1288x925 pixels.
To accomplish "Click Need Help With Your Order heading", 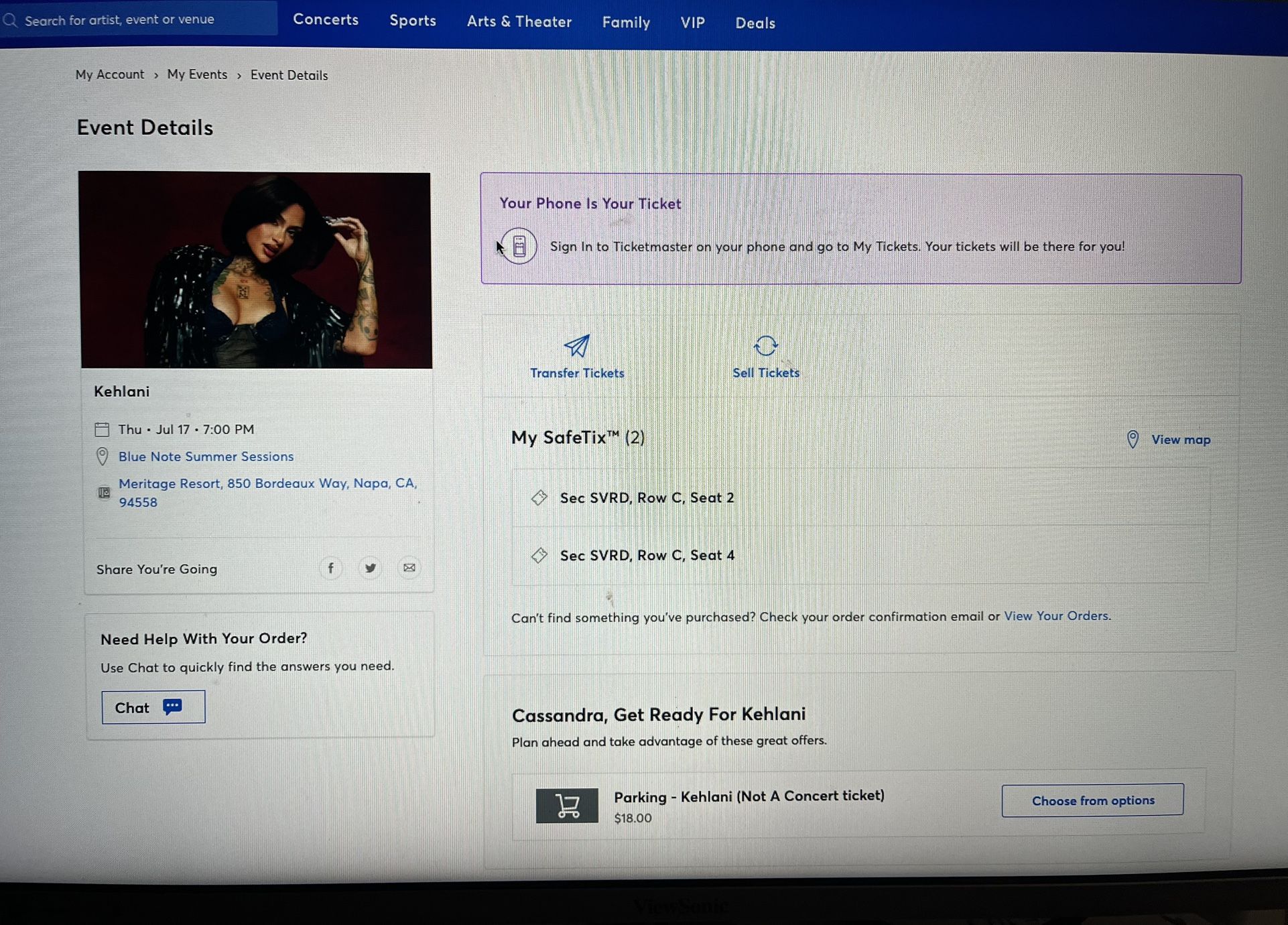I will tap(204, 639).
